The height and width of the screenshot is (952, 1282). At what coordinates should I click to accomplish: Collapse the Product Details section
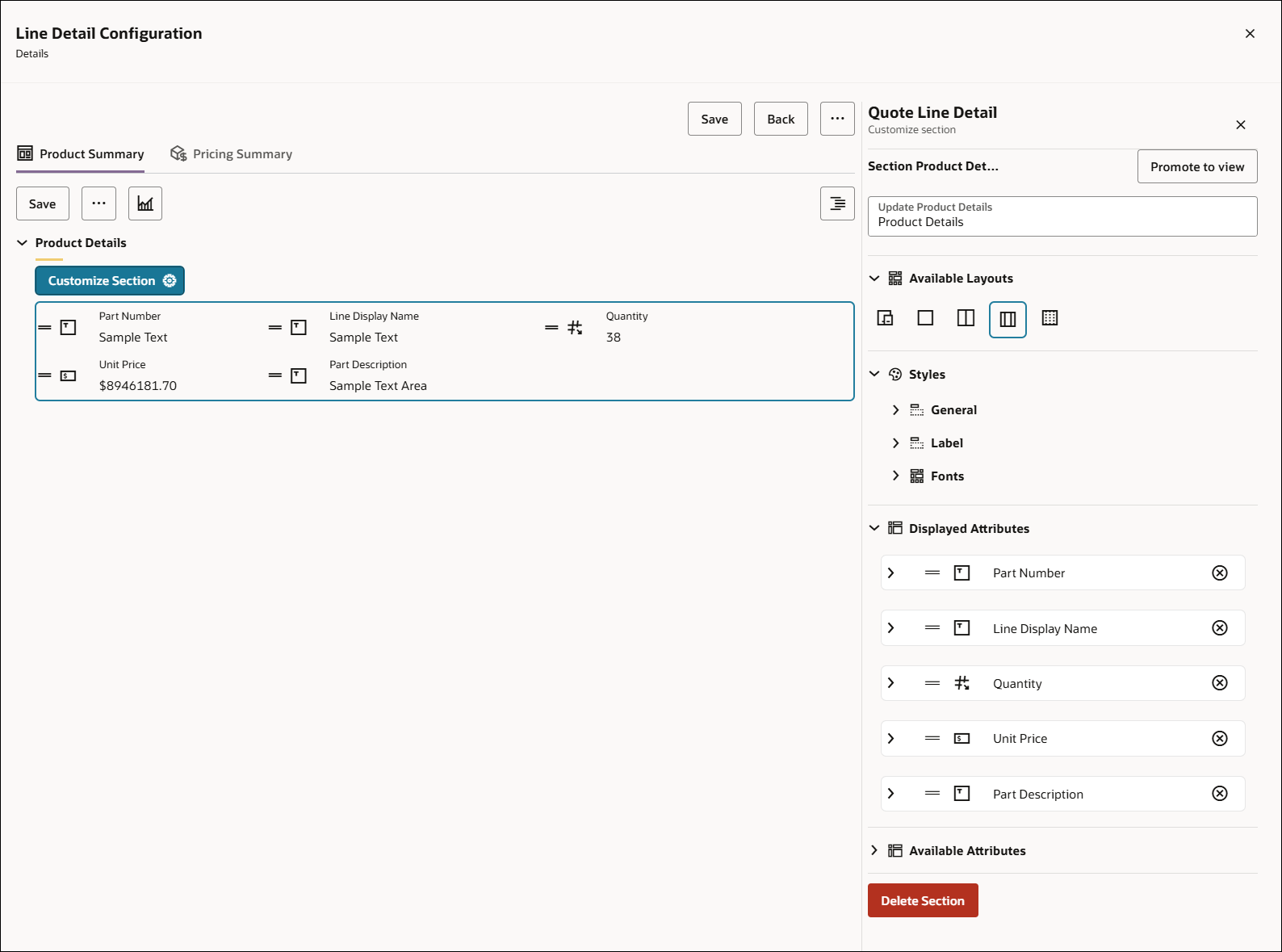(23, 243)
